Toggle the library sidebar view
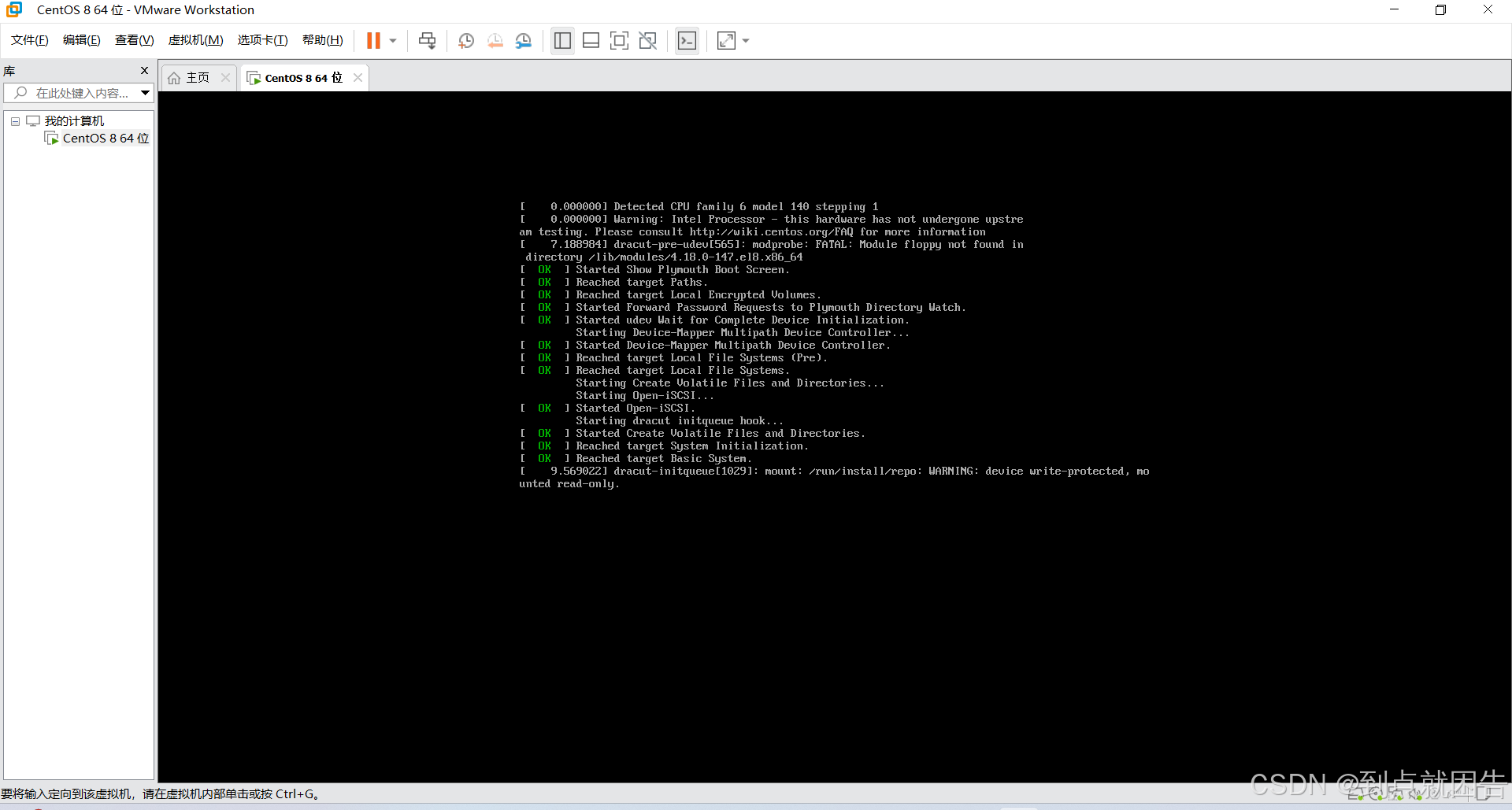The height and width of the screenshot is (810, 1512). (562, 41)
